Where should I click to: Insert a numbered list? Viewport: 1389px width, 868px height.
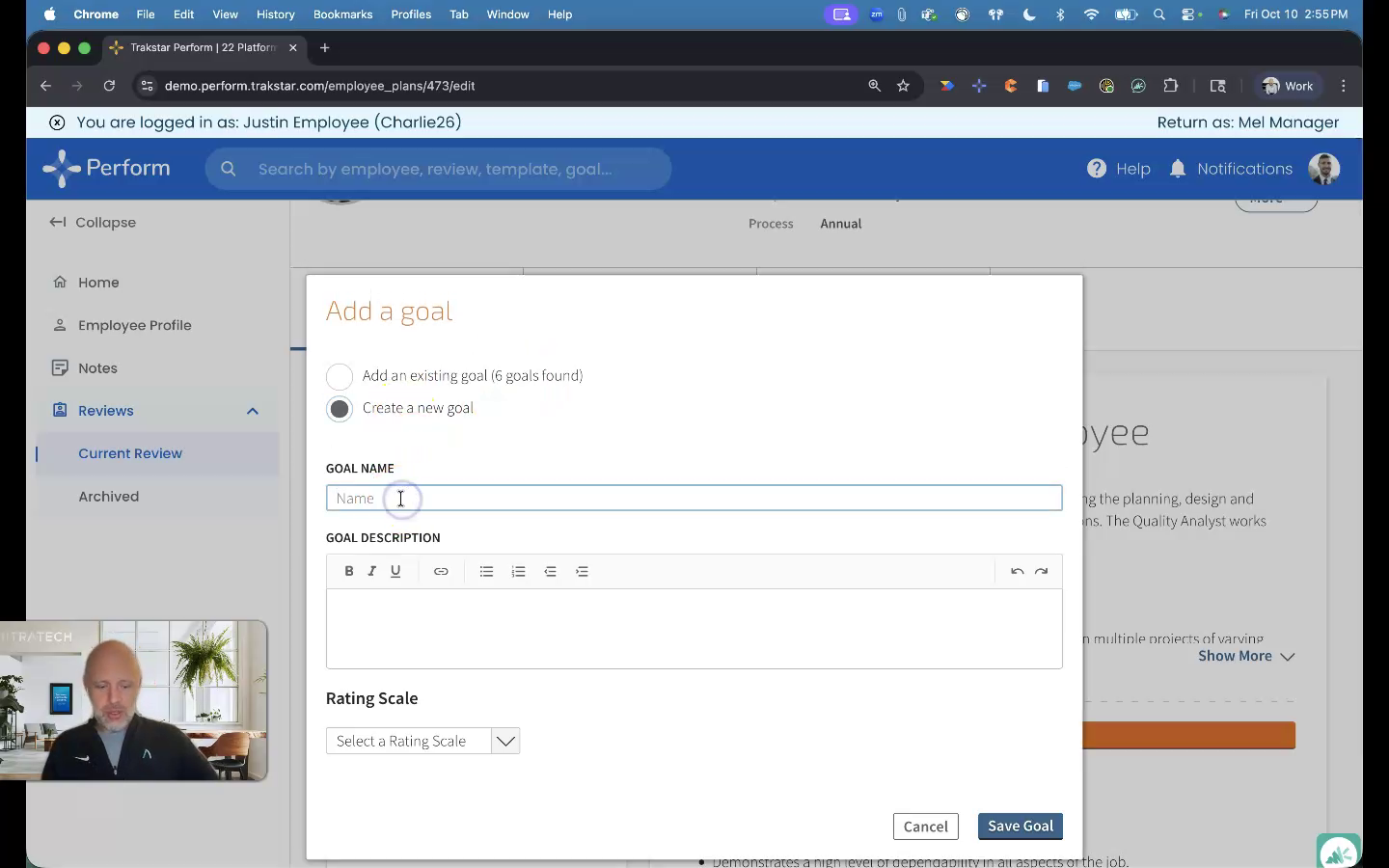518,571
